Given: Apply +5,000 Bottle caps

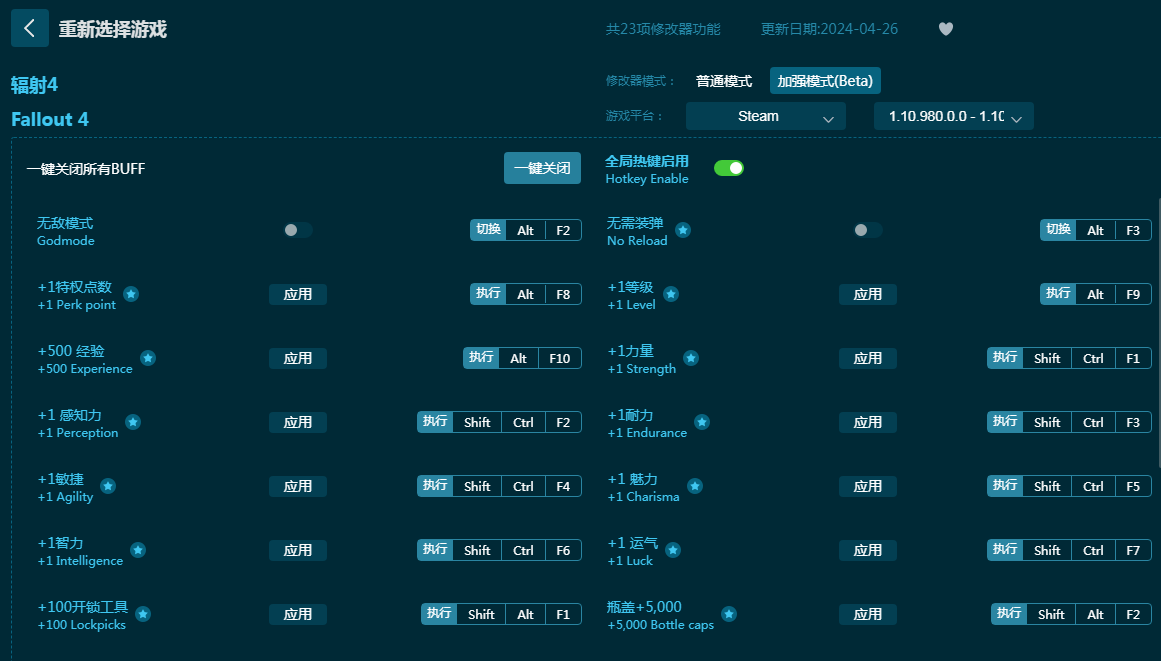Looking at the screenshot, I should (x=868, y=614).
